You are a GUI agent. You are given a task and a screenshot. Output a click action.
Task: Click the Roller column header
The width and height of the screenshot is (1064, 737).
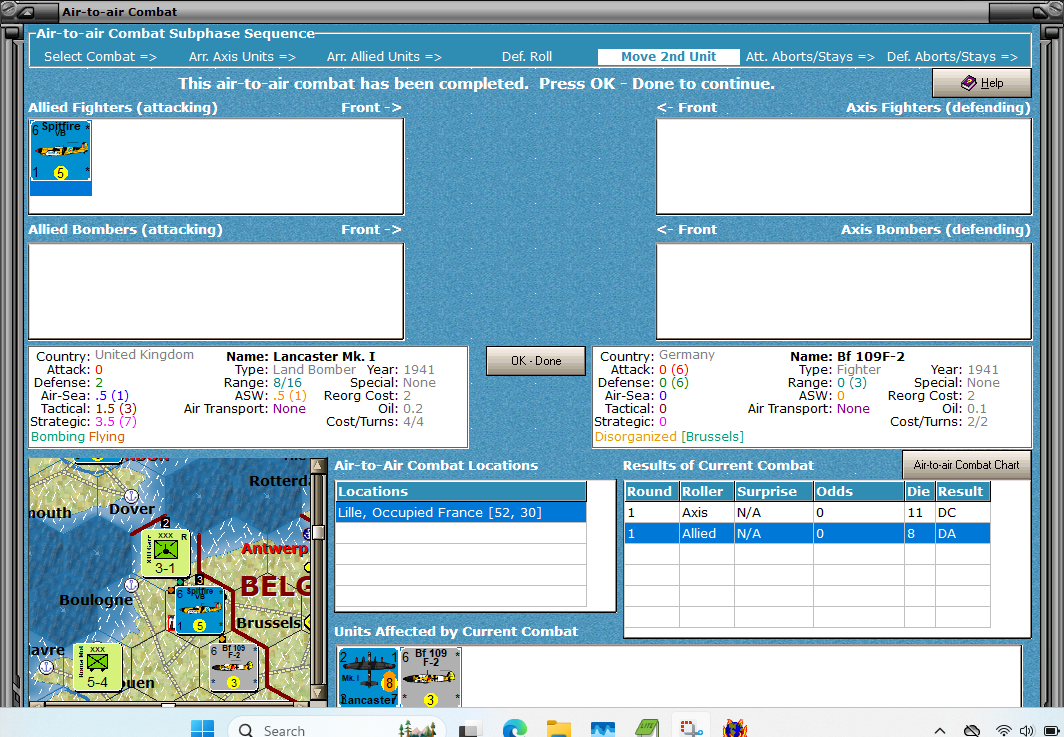[706, 491]
